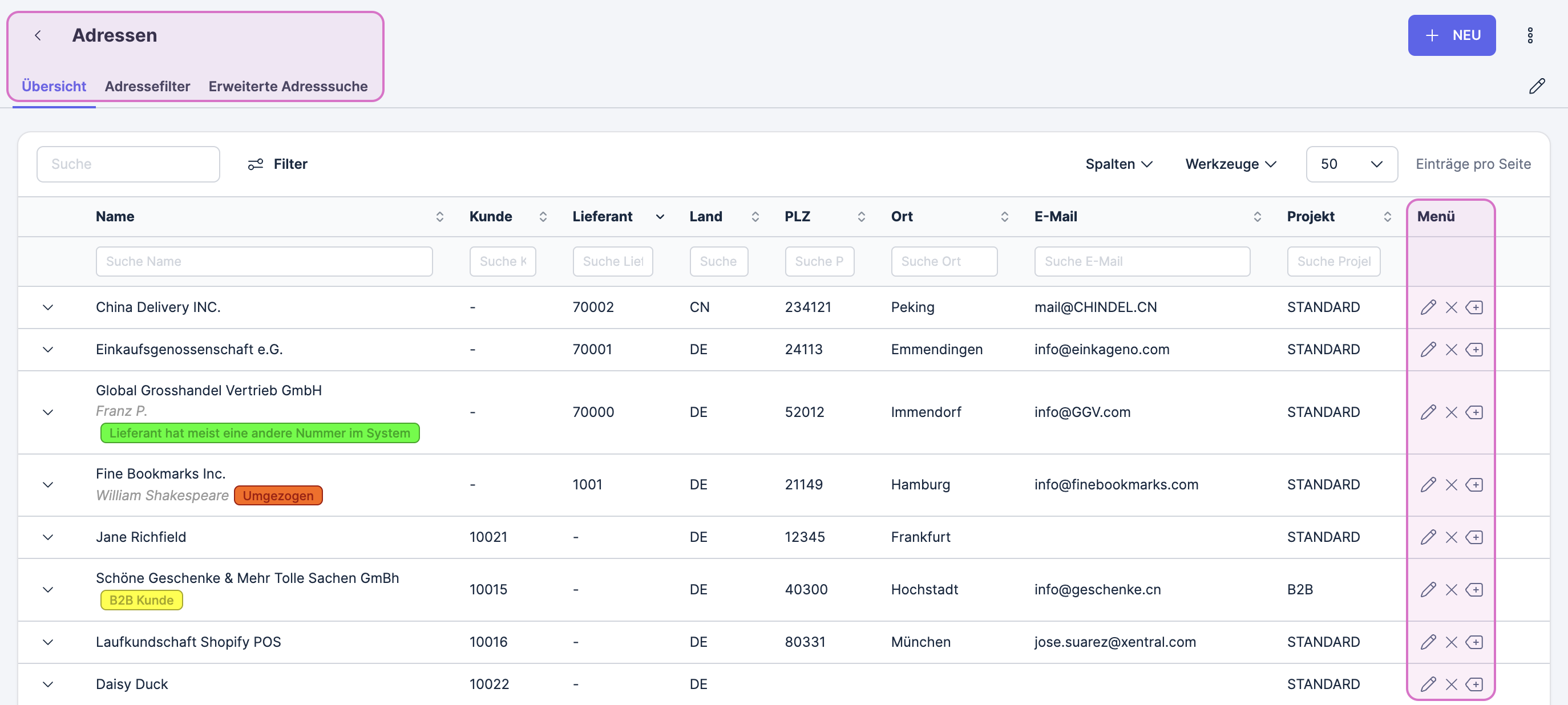This screenshot has height=705, width=1568.
Task: Edit the China Delivery INC. row
Action: 1428,307
